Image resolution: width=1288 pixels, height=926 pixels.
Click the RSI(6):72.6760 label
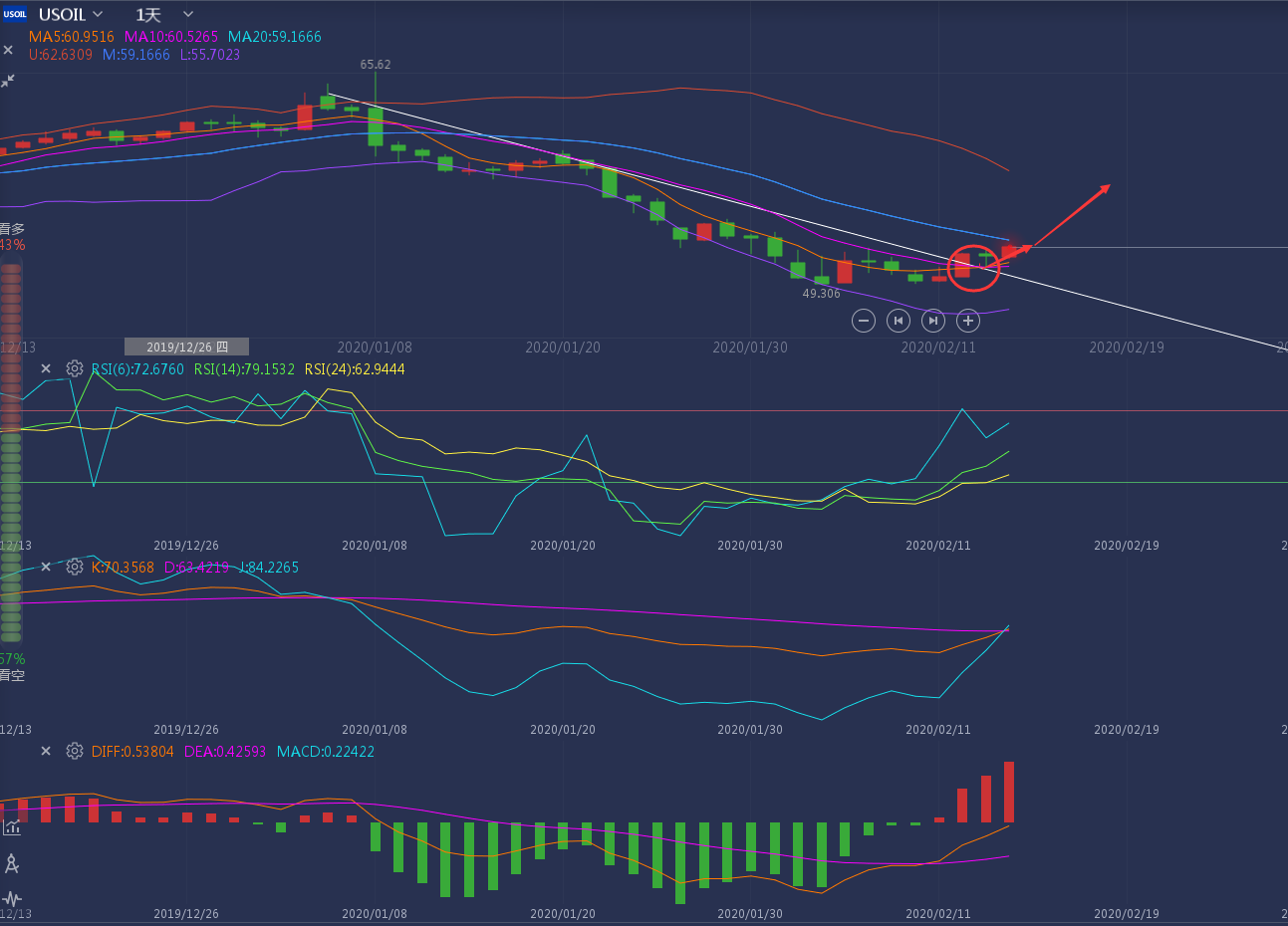pyautogui.click(x=137, y=369)
